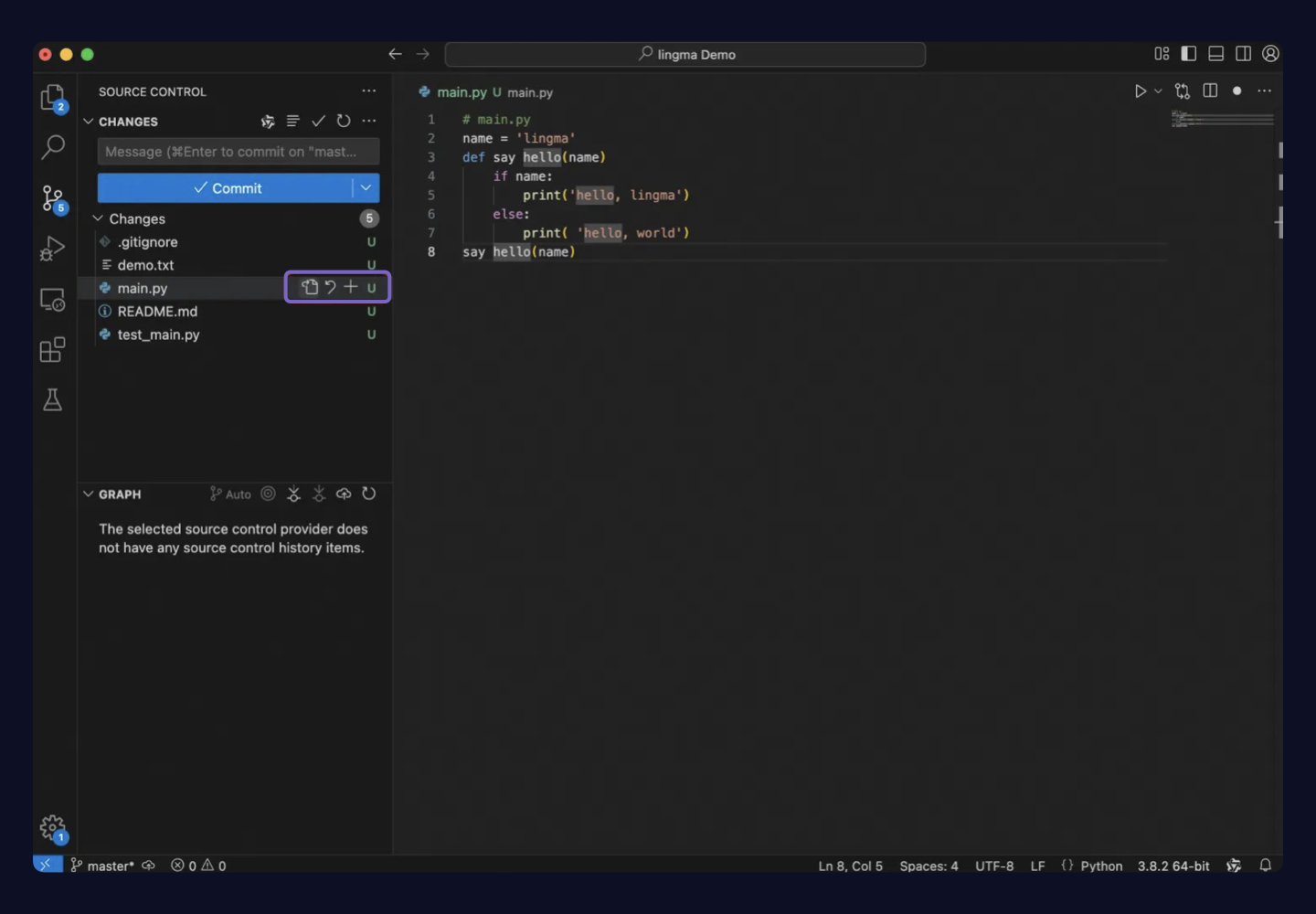Open main.py diff with the open file icon
This screenshot has width=1316, height=914.
[x=310, y=287]
